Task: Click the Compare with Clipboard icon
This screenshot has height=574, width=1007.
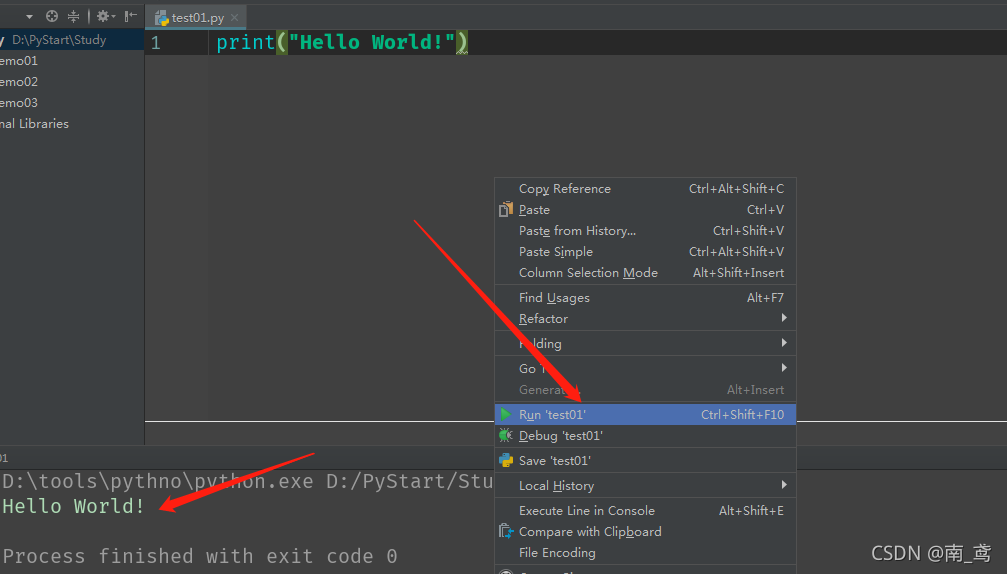Action: [506, 532]
